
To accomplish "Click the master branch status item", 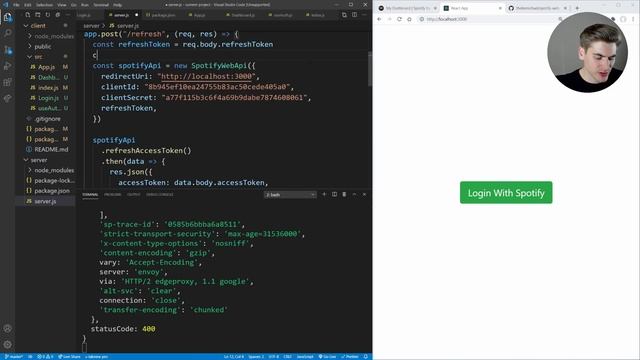I will pos(14,357).
